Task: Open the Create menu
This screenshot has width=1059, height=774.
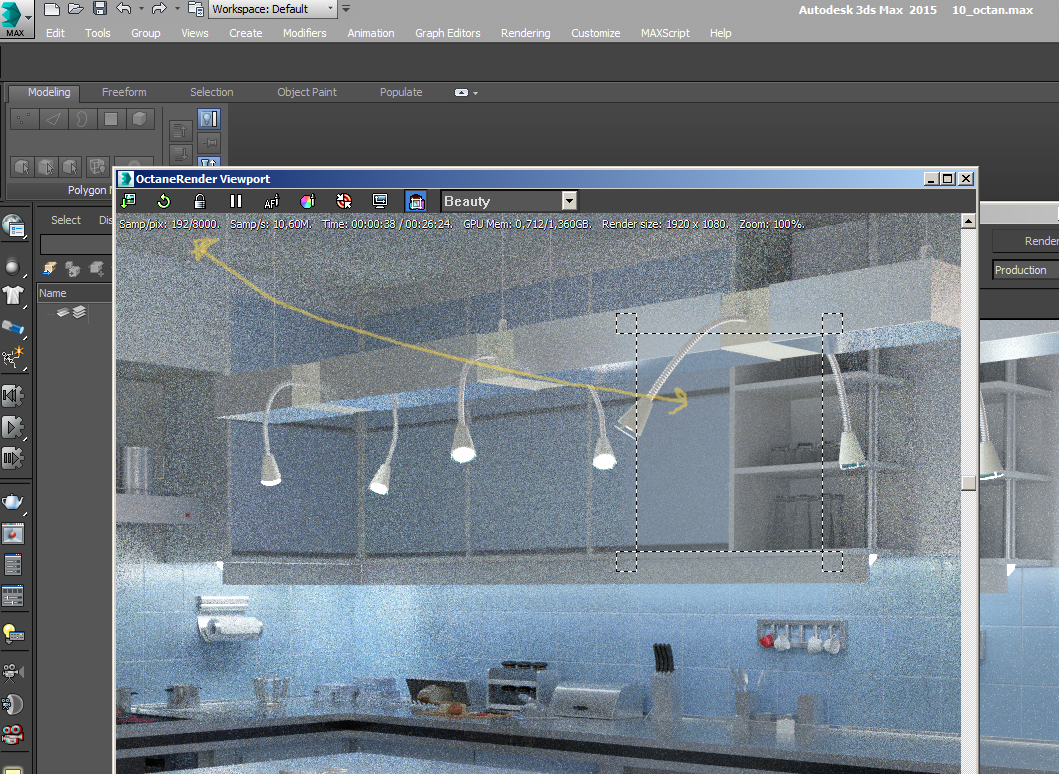Action: click(x=245, y=33)
